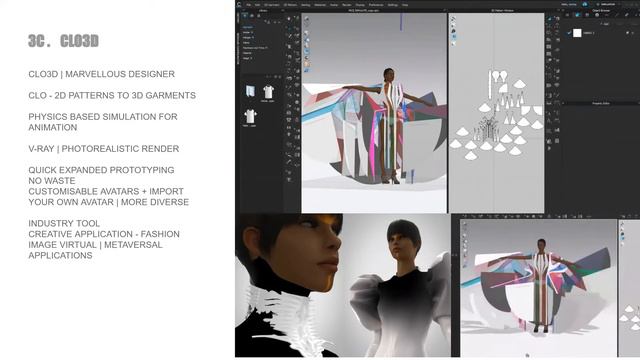Select Hanger in the Library list
The width and height of the screenshot is (640, 360).
point(248,38)
